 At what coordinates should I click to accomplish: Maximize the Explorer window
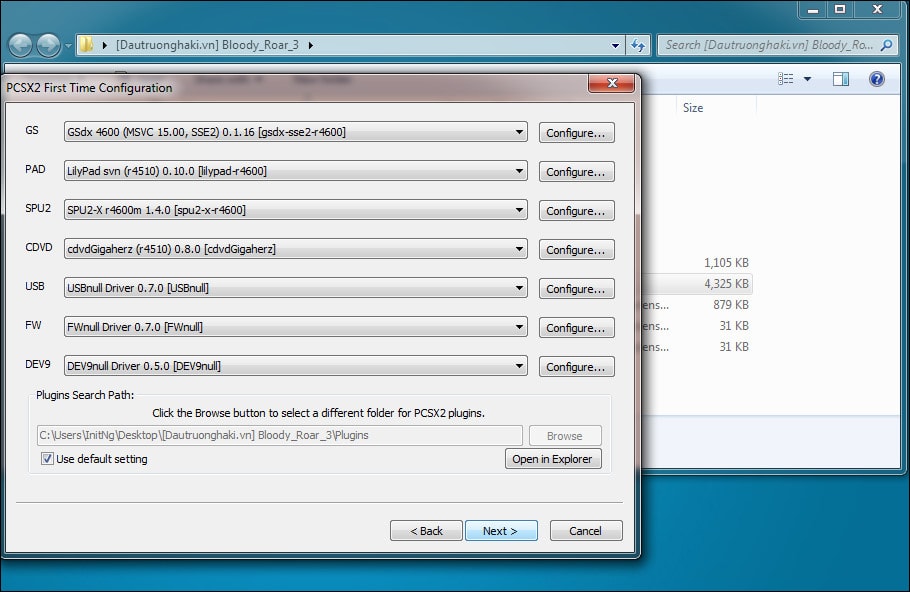click(840, 10)
